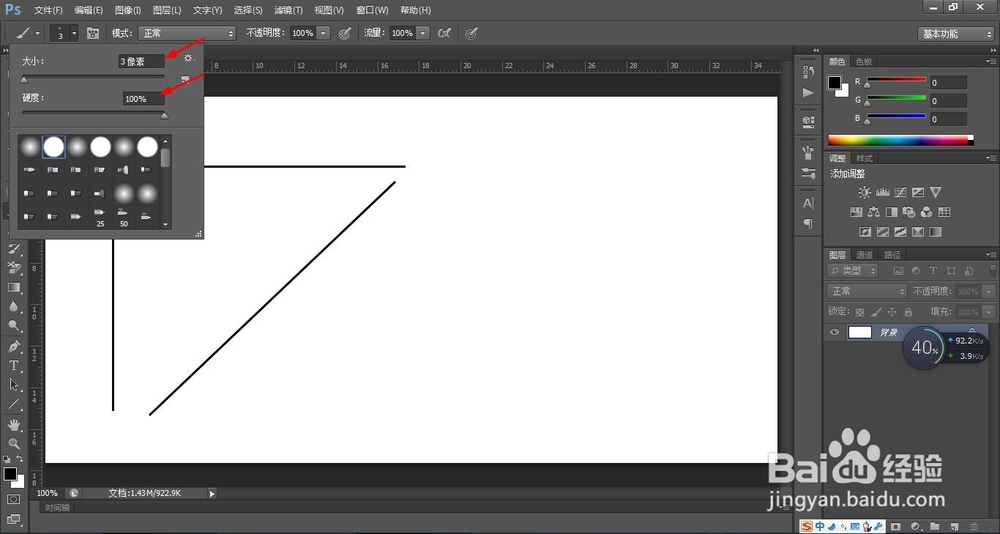Open the History panel icon in dock
The image size is (1000, 534).
pos(808,71)
